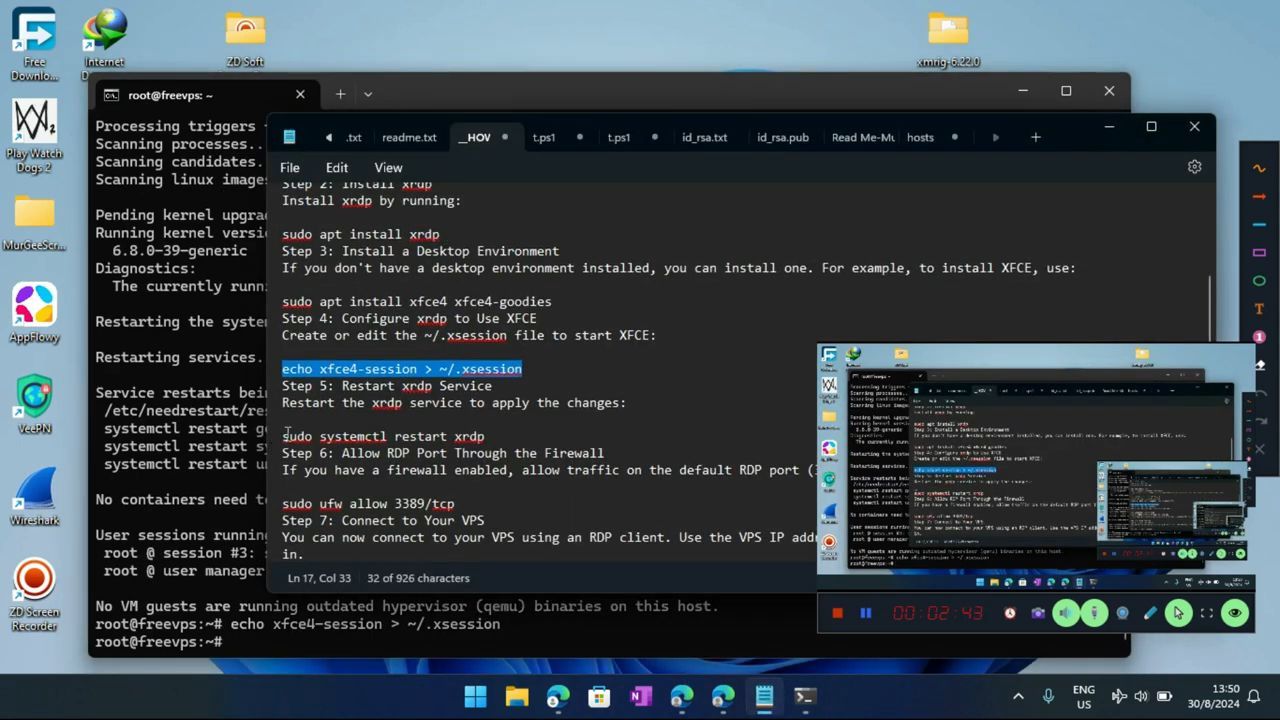Switch to Terminal from the taskbar
The width and height of the screenshot is (1280, 720).
point(805,696)
